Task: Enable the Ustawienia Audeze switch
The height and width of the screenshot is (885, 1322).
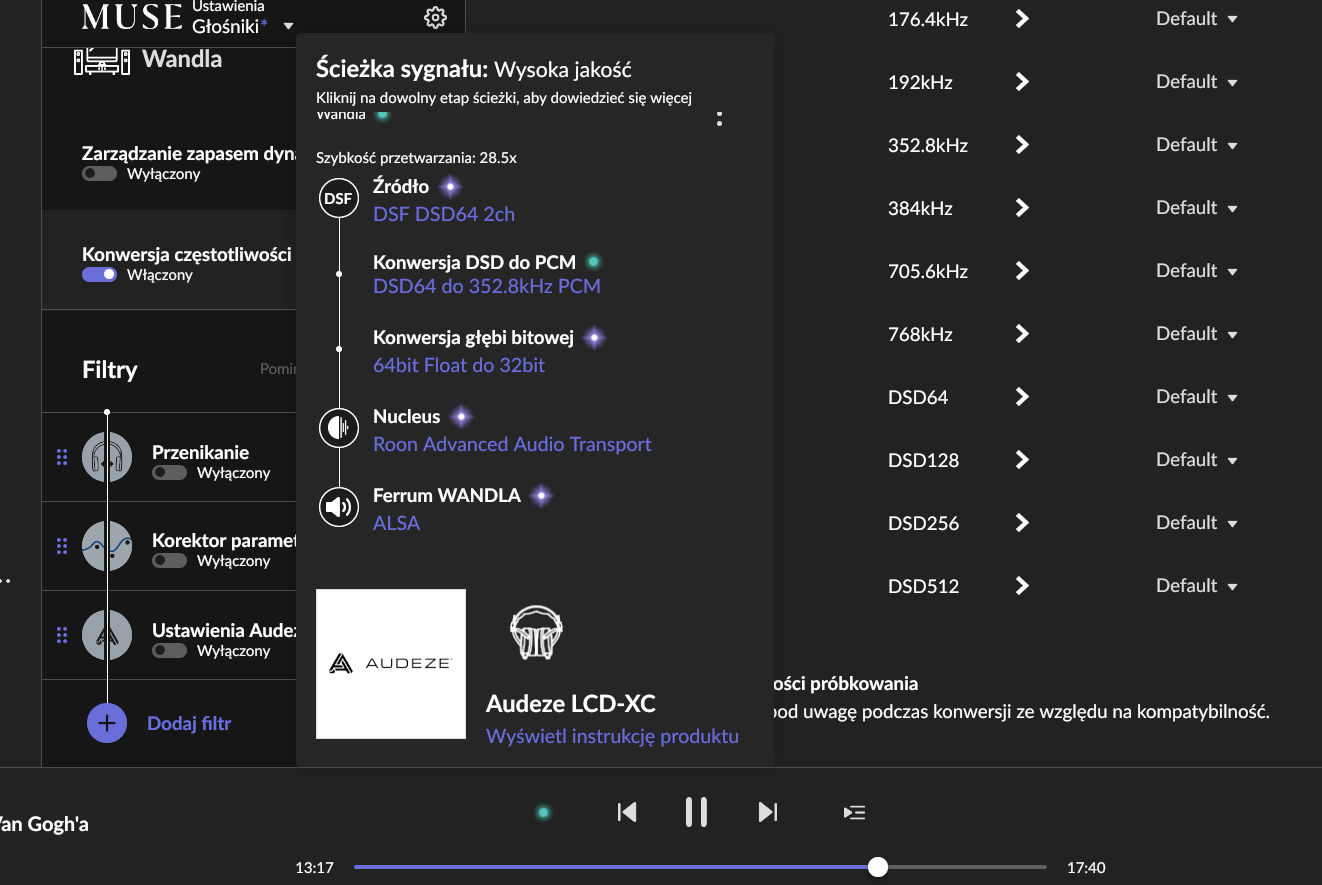Action: [x=169, y=651]
